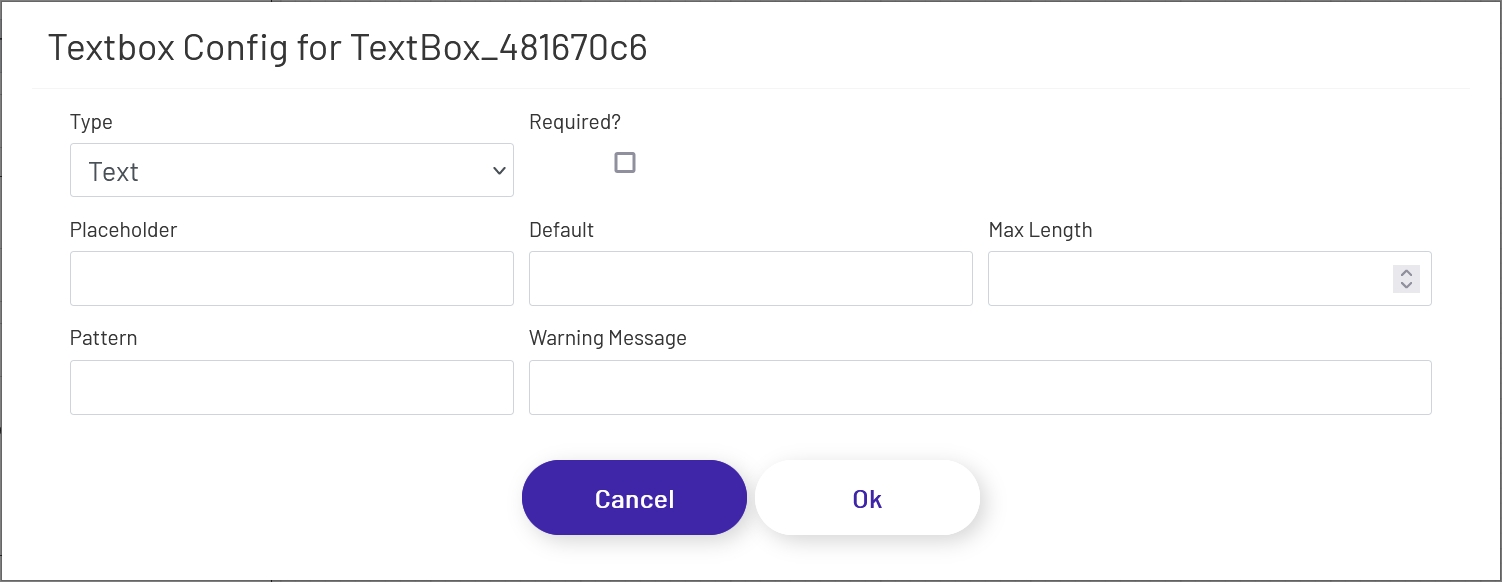
Task: Focus the Pattern input box
Action: [x=291, y=387]
